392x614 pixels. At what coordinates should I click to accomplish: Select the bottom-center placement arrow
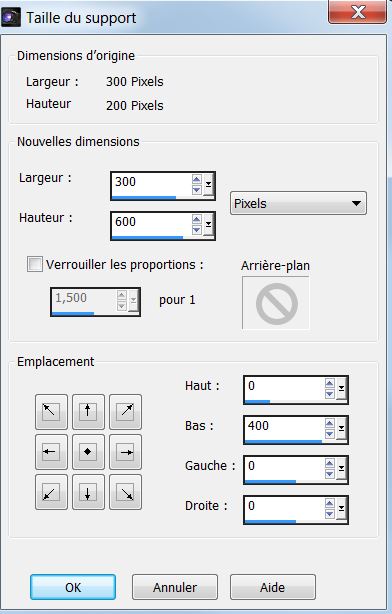(88, 492)
